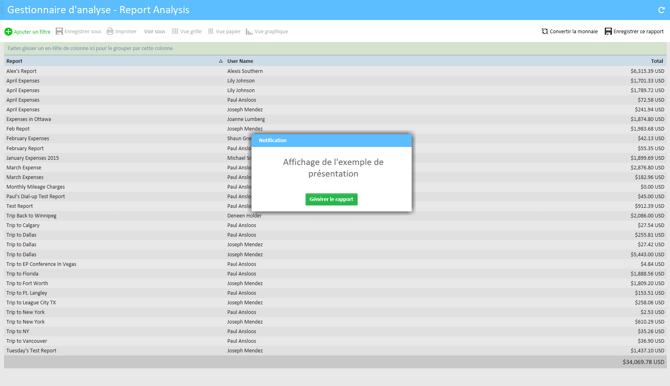Click the Imprimer printer icon
670x386 pixels.
coord(110,31)
